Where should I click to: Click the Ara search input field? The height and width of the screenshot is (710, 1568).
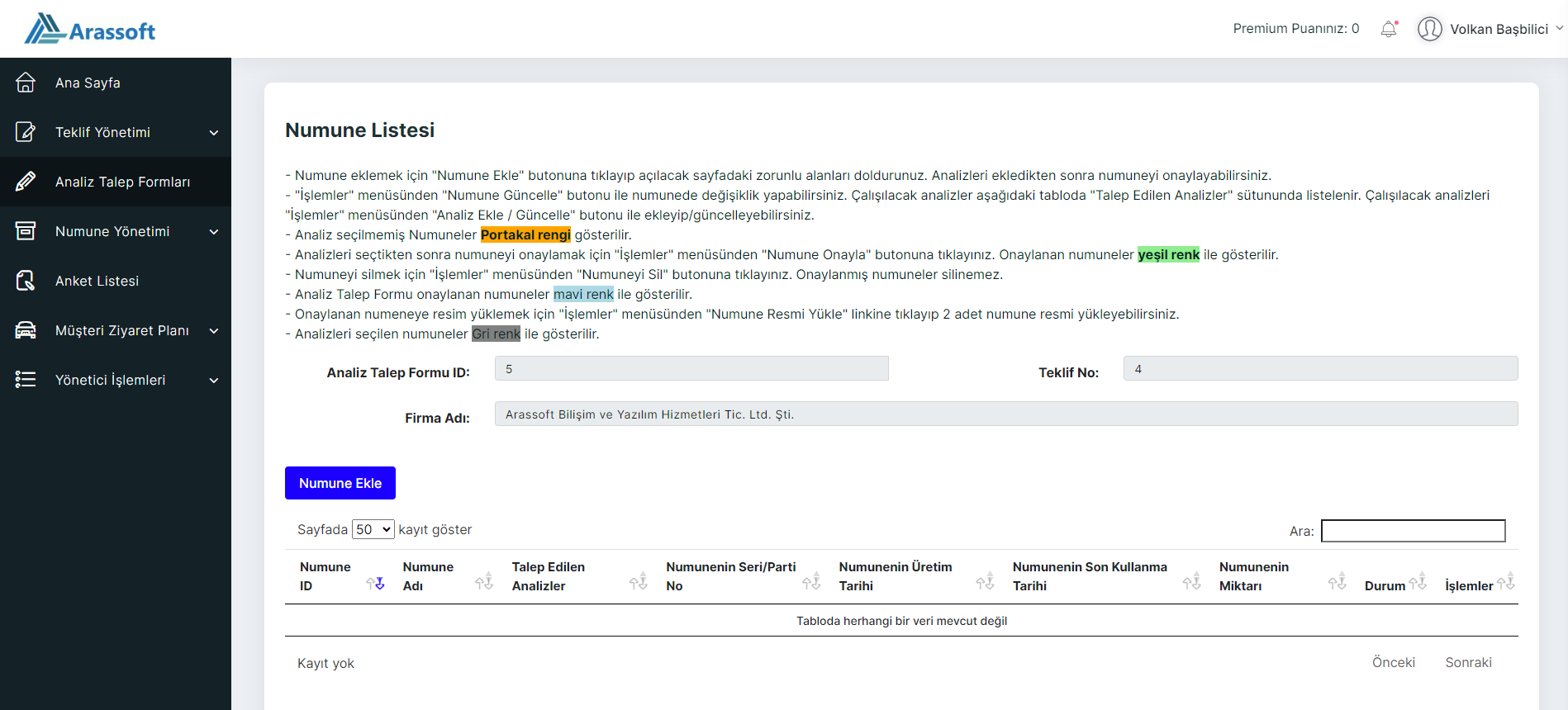(1413, 531)
